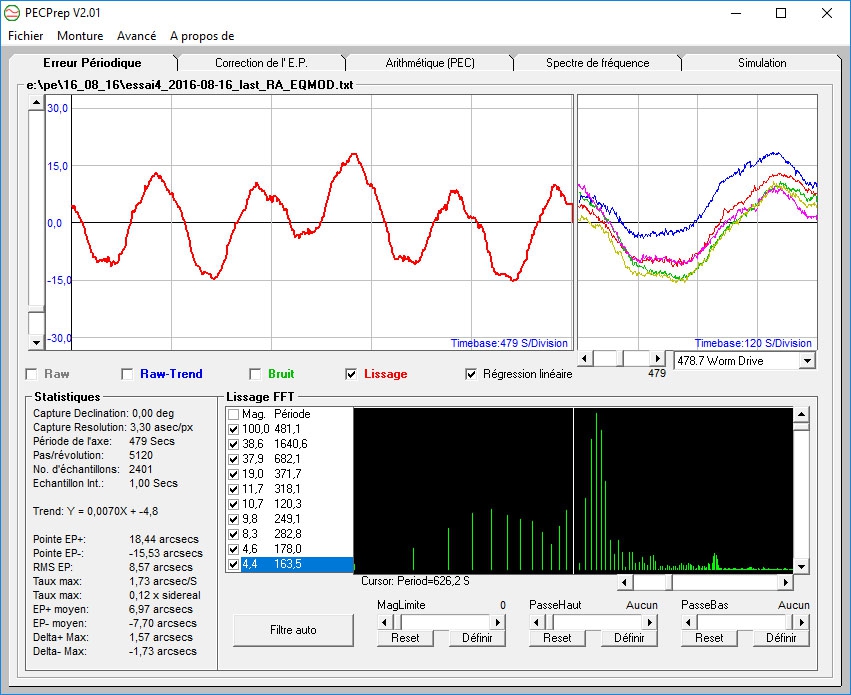The height and width of the screenshot is (695, 851).
Task: Uncheck the Lissage checkbox
Action: (351, 374)
